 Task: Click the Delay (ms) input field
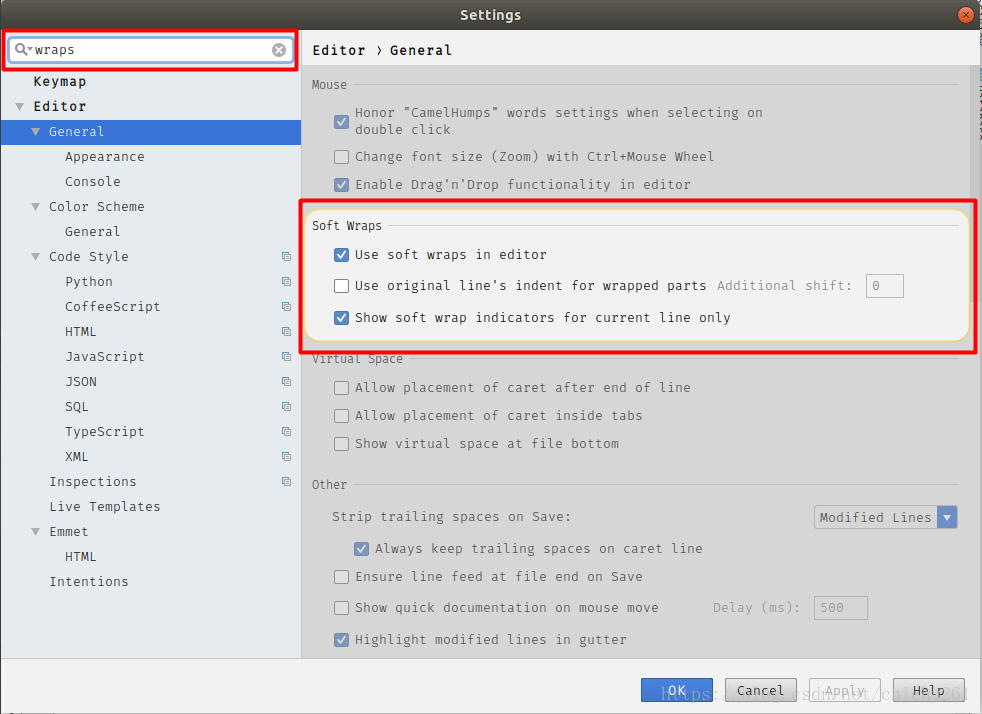(840, 608)
